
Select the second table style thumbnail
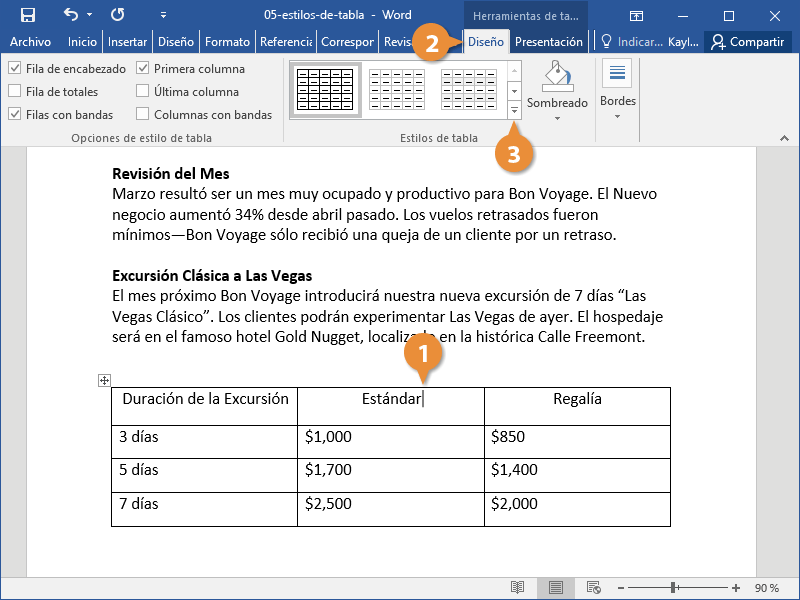(x=397, y=90)
